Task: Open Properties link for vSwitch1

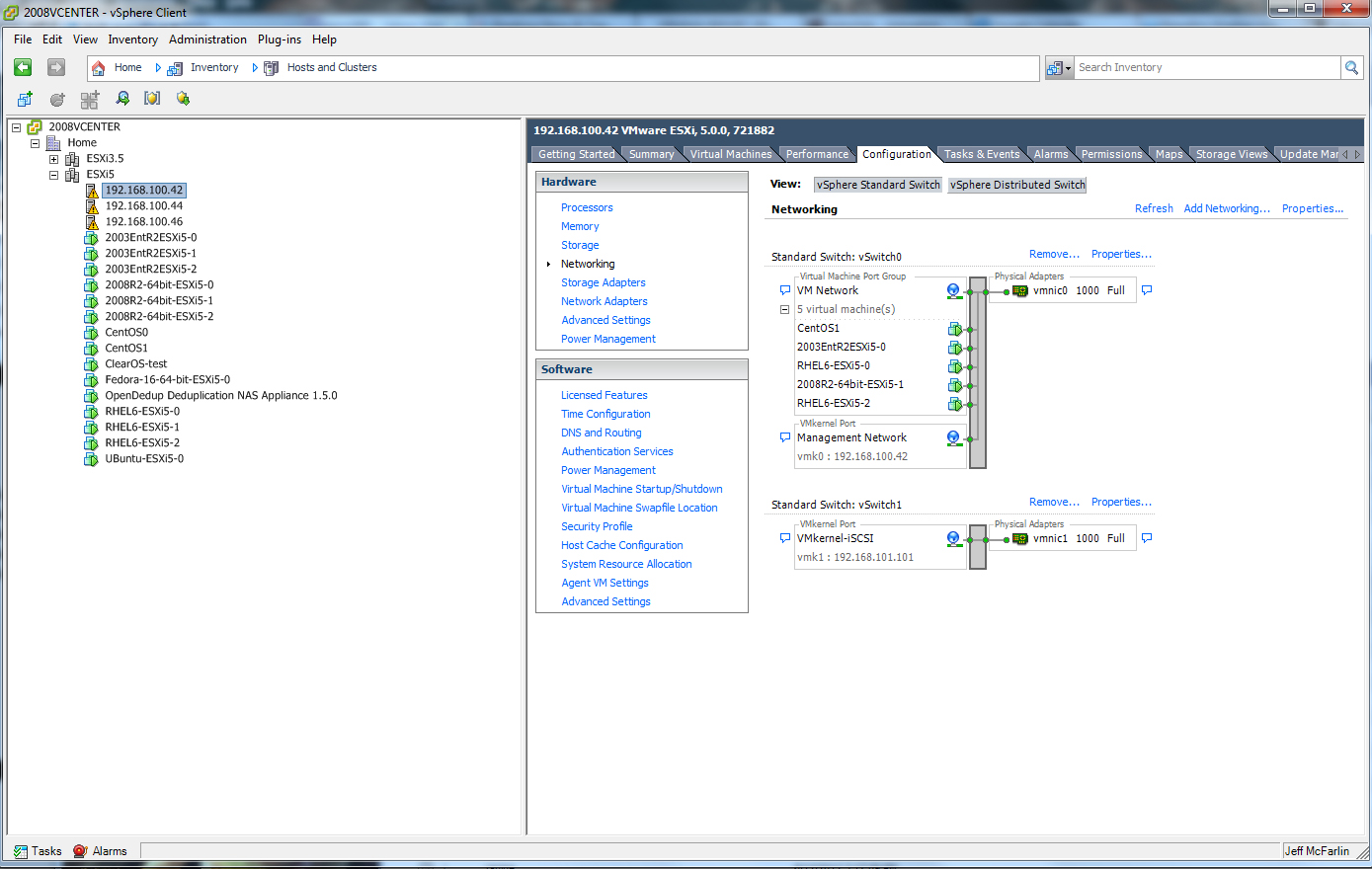Action: coord(1121,502)
